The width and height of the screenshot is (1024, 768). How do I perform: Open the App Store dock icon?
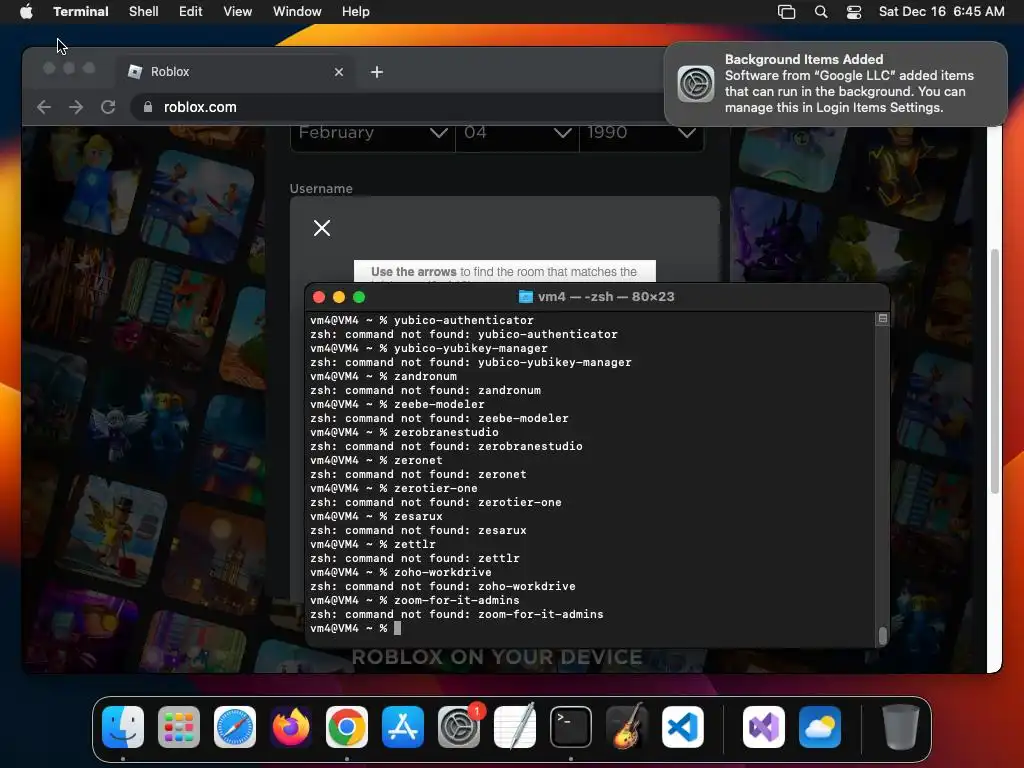point(403,727)
